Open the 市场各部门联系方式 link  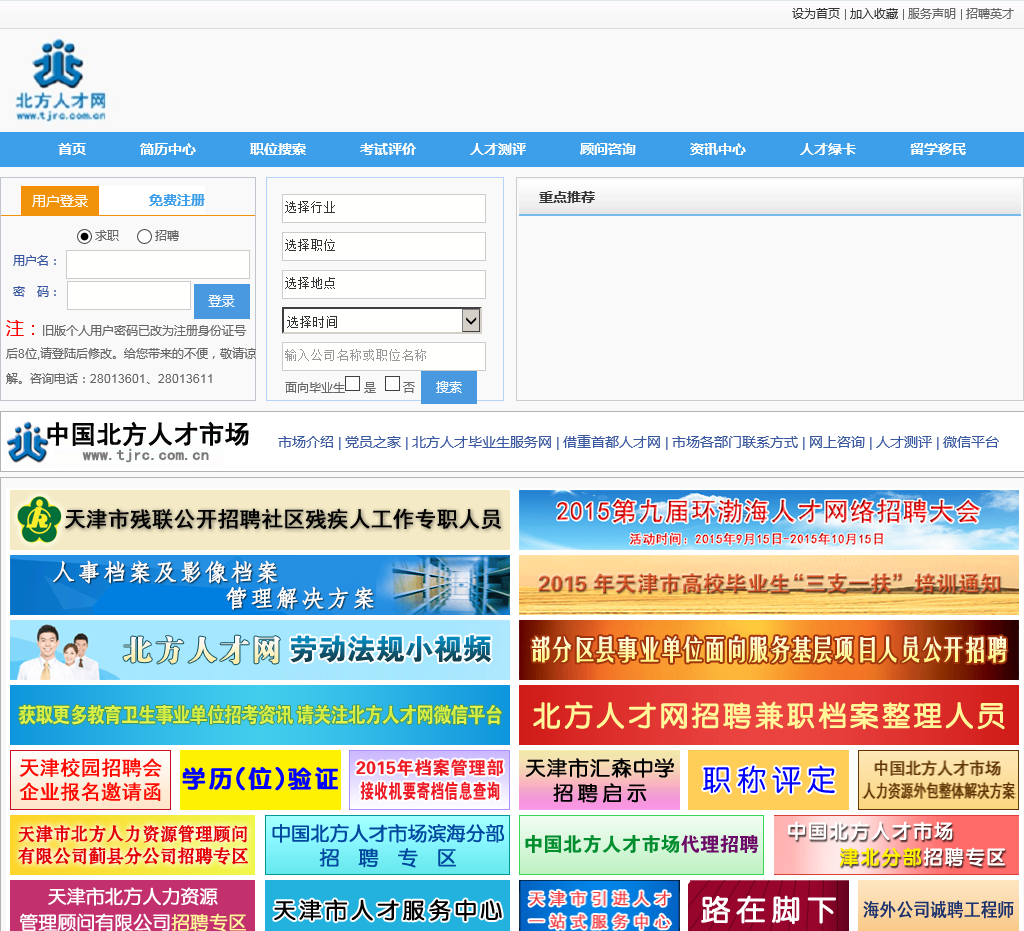[735, 442]
